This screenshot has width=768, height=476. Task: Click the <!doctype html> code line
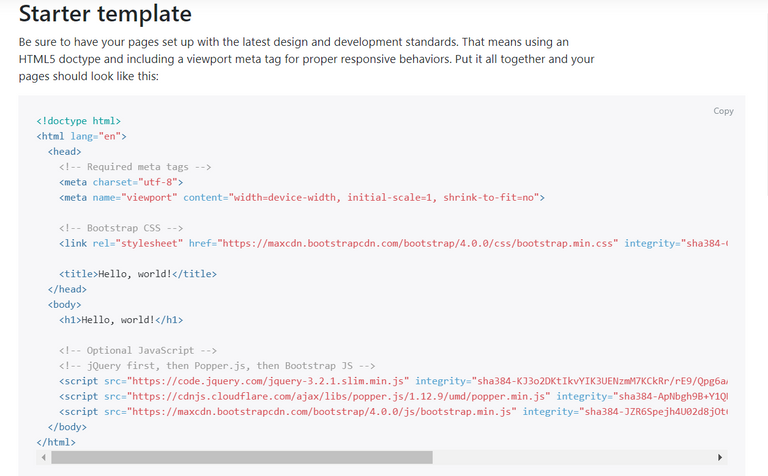[x=78, y=121]
